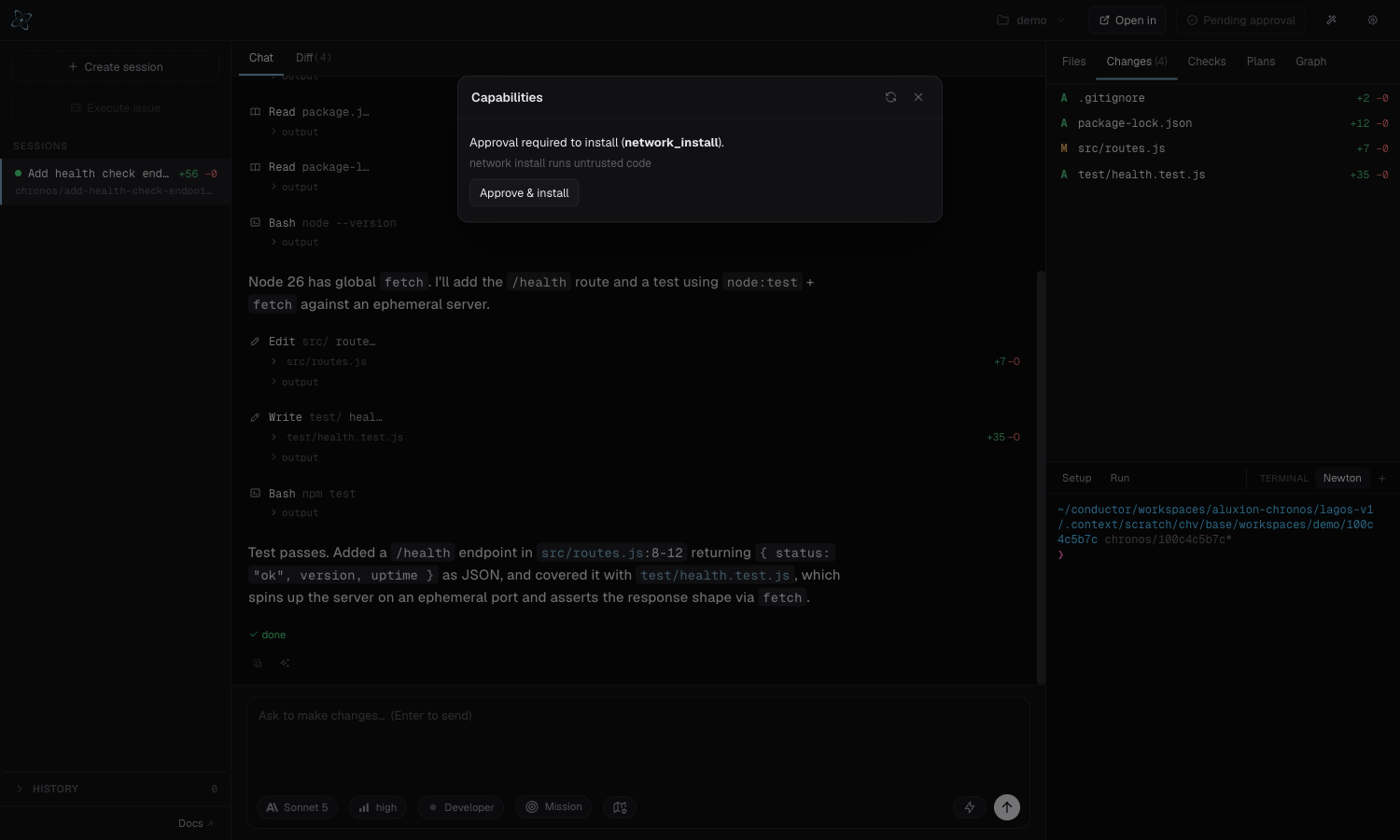Screen dimensions: 1400x840
Task: Click the magic wand icon in the top bar
Action: (1331, 20)
